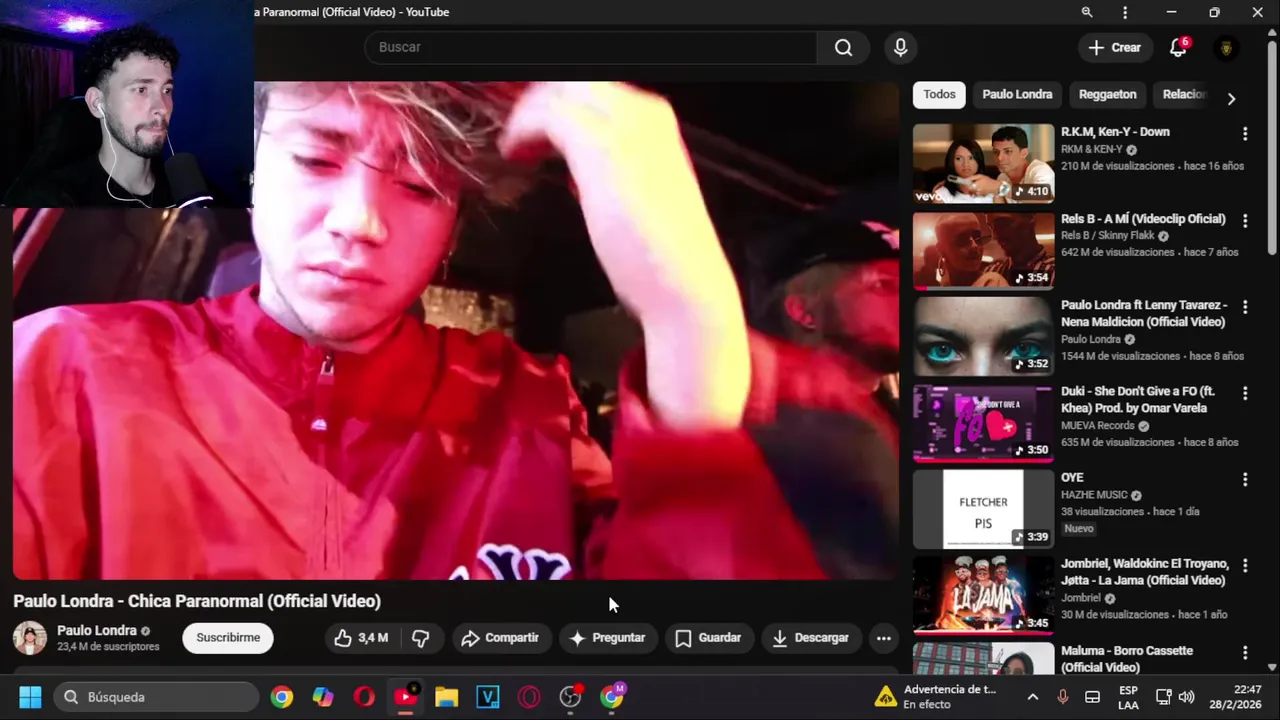Open the account avatar menu
The height and width of the screenshot is (720, 1280).
point(1226,48)
